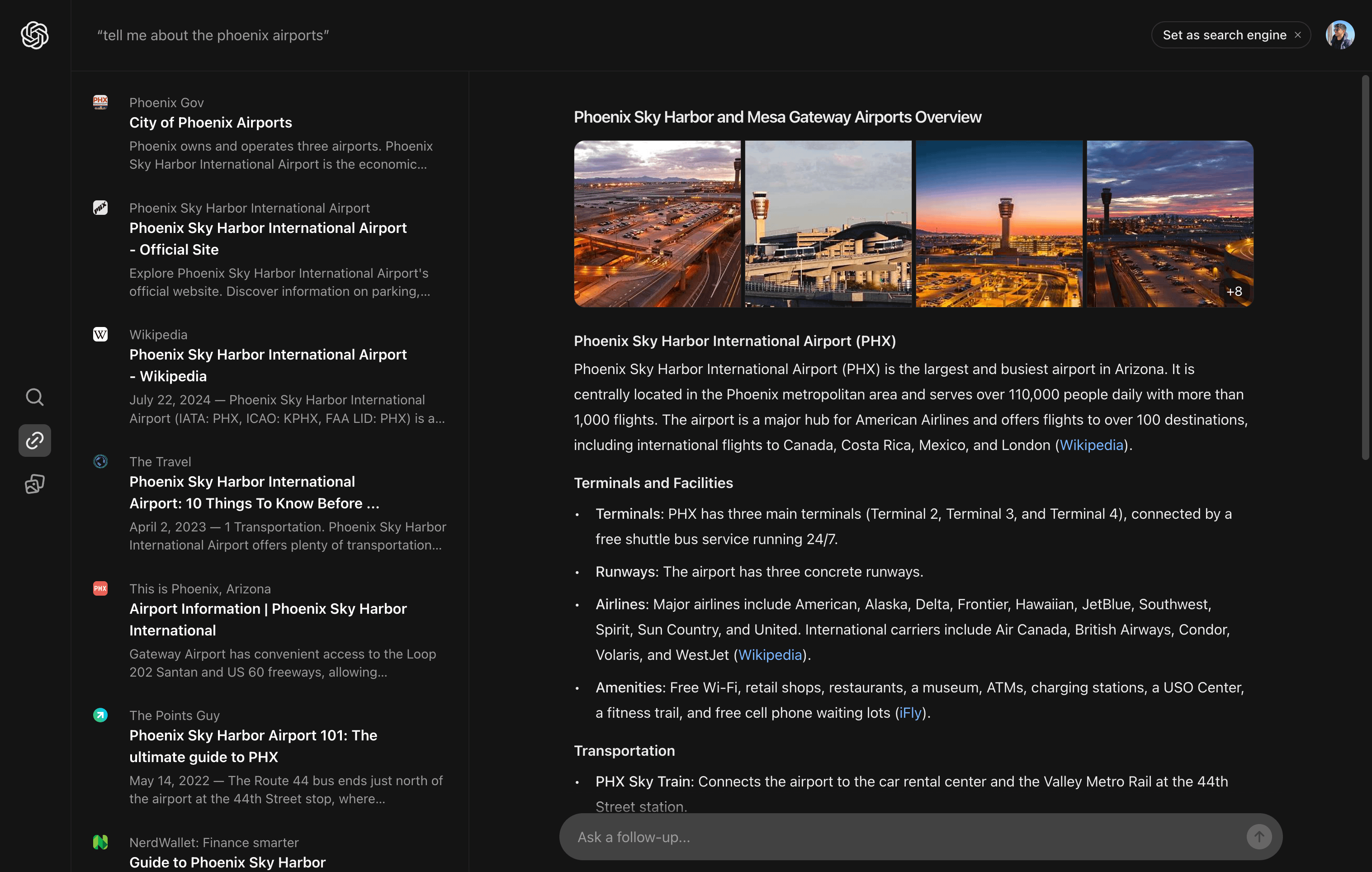The width and height of the screenshot is (1372, 872).
Task: Select the link sources icon in sidebar
Action: [35, 441]
